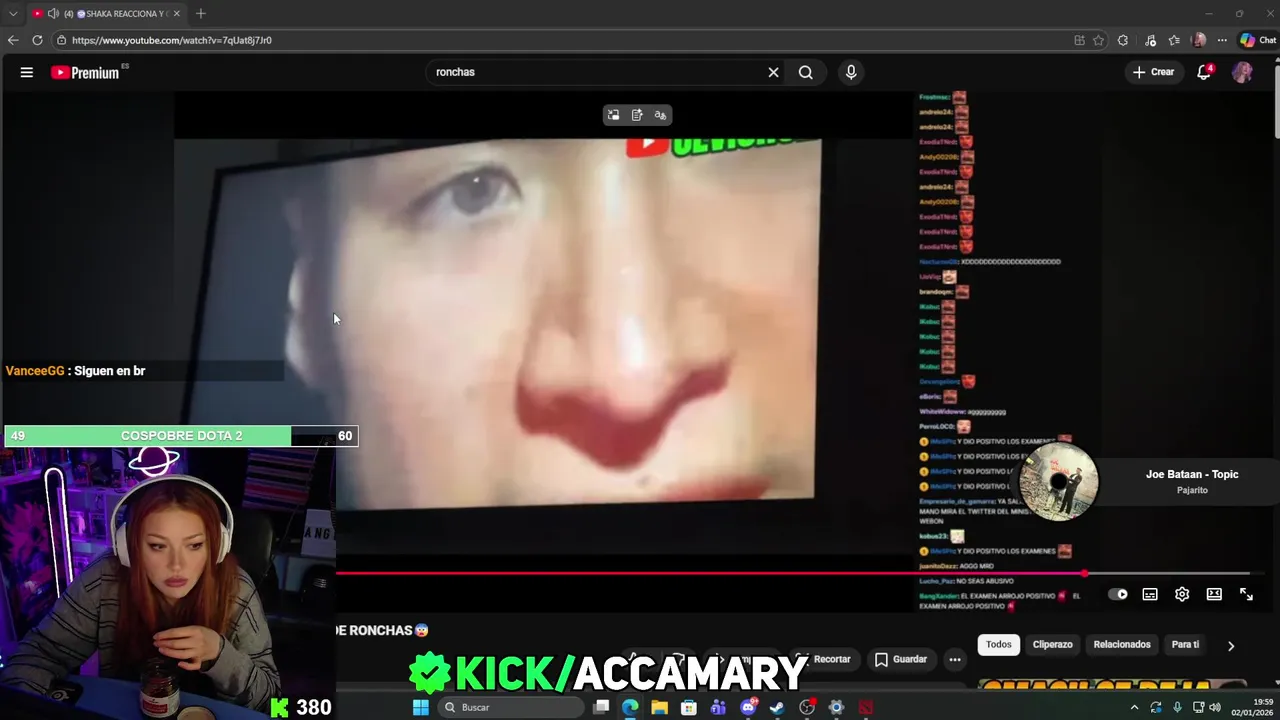Select the Todos filter chip
Screen dimensions: 1280x720
coord(999,644)
